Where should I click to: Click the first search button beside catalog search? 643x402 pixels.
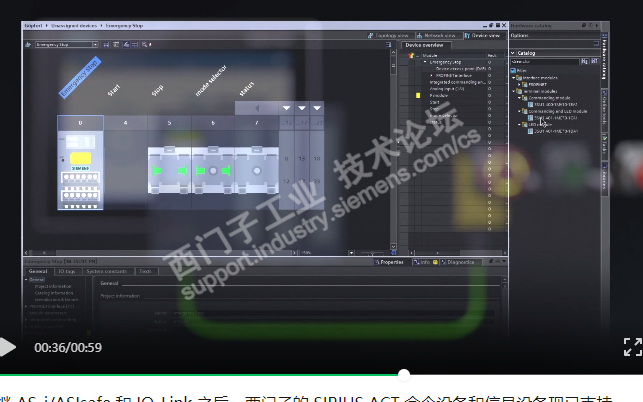pyautogui.click(x=584, y=62)
